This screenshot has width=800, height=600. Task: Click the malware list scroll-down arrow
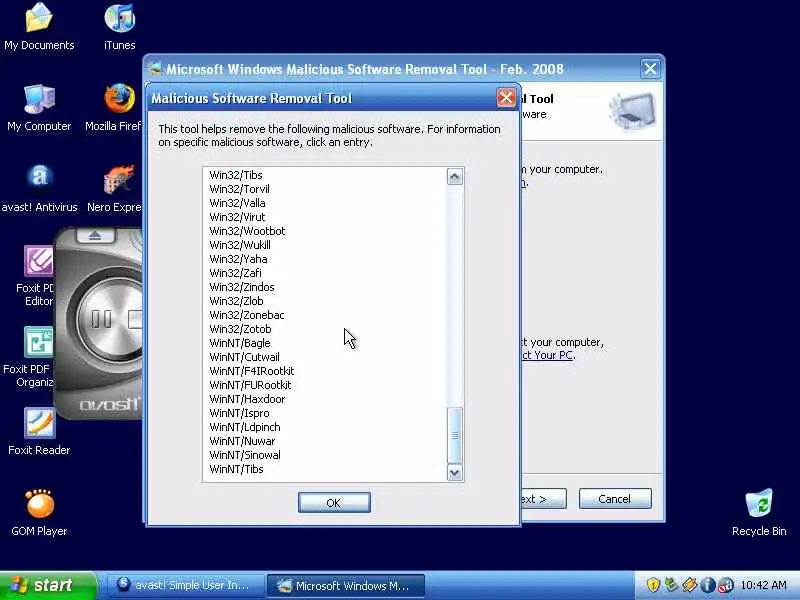pyautogui.click(x=455, y=472)
